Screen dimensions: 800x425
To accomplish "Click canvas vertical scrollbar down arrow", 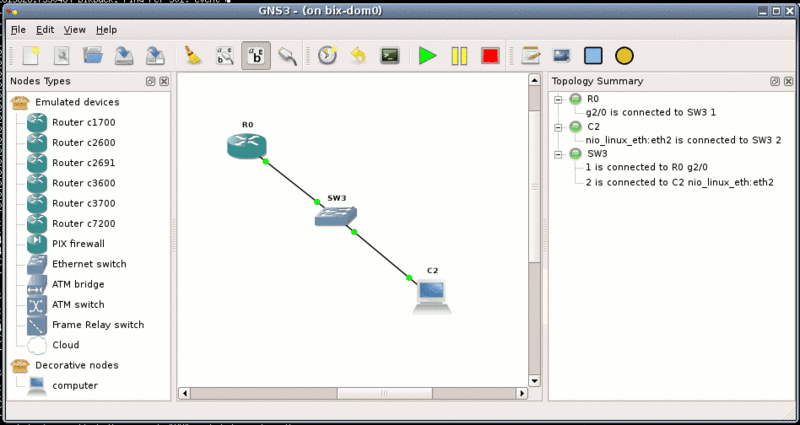I will pos(534,381).
